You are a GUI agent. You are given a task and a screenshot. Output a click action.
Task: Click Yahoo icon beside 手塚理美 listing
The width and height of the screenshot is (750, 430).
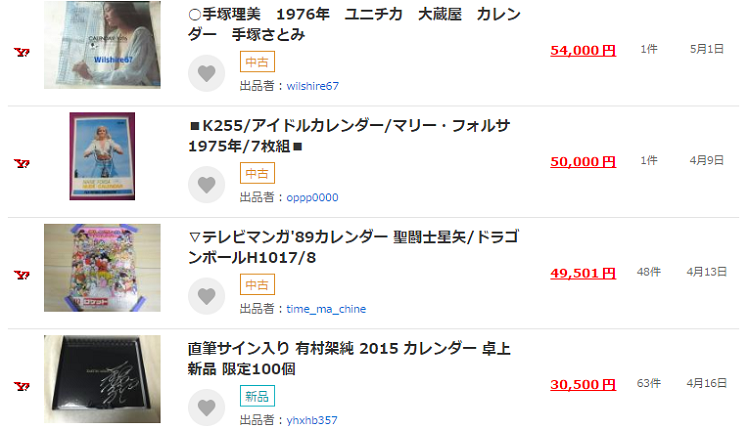[21, 52]
